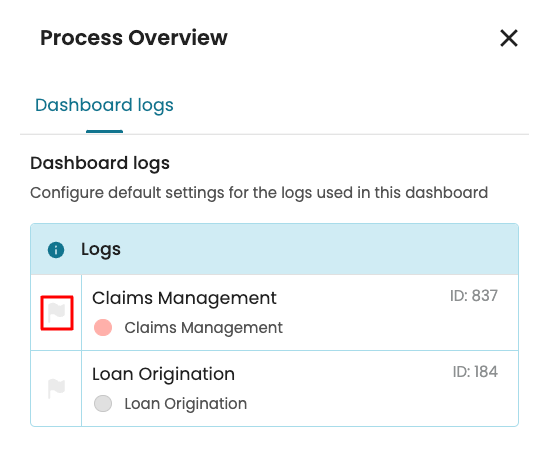Flag Loan Origination as the default log
The width and height of the screenshot is (548, 449).
[57, 389]
